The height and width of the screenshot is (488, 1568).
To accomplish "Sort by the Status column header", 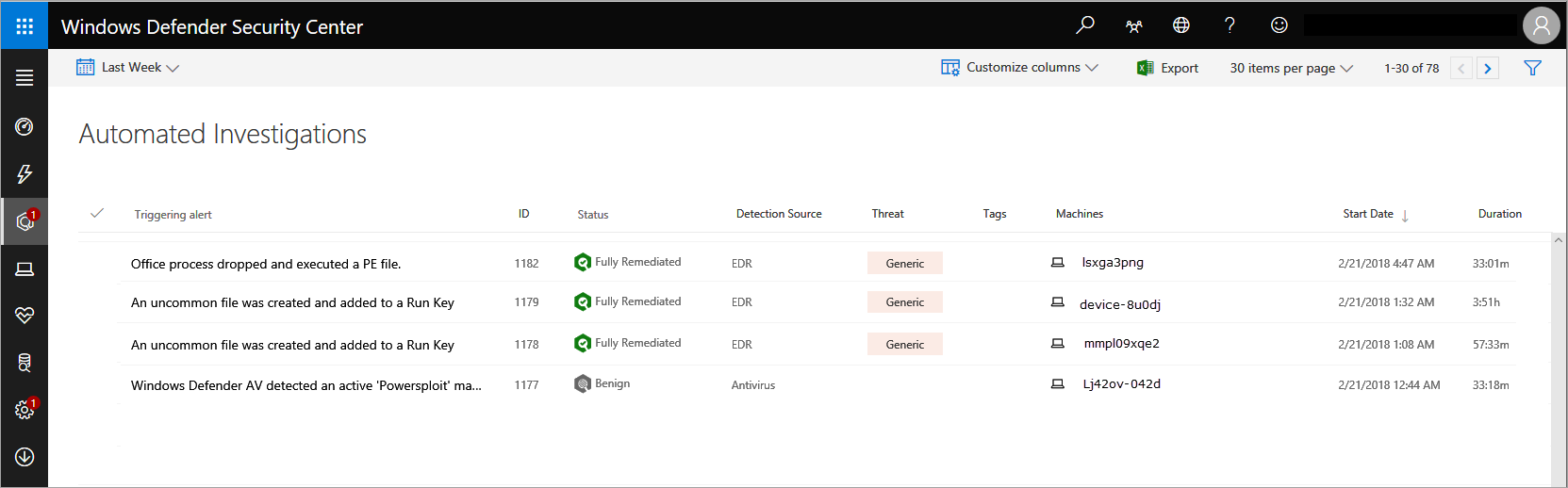I will pyautogui.click(x=593, y=215).
